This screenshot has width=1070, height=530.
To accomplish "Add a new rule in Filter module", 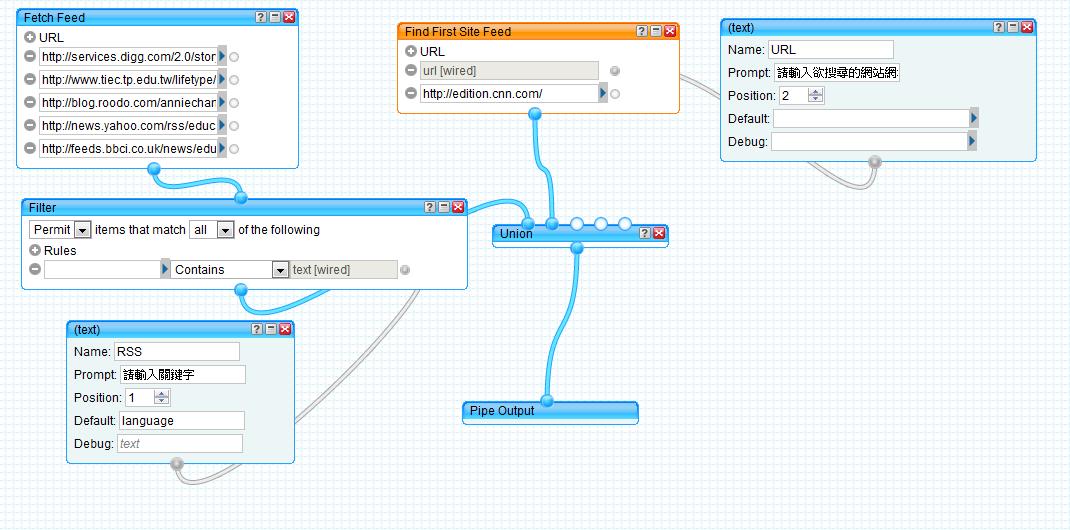I will tap(35, 251).
